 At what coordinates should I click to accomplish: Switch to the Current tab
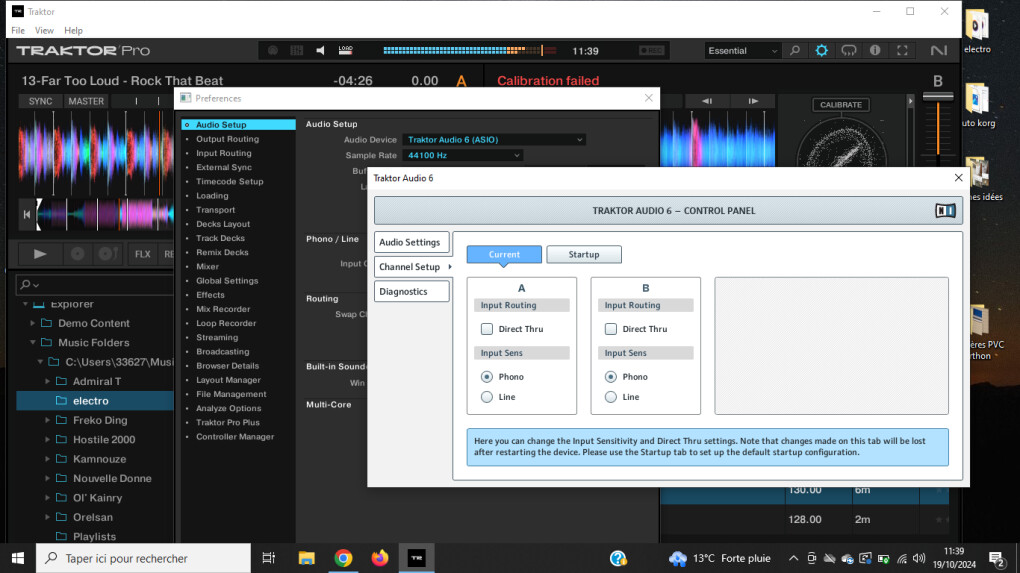click(x=504, y=254)
